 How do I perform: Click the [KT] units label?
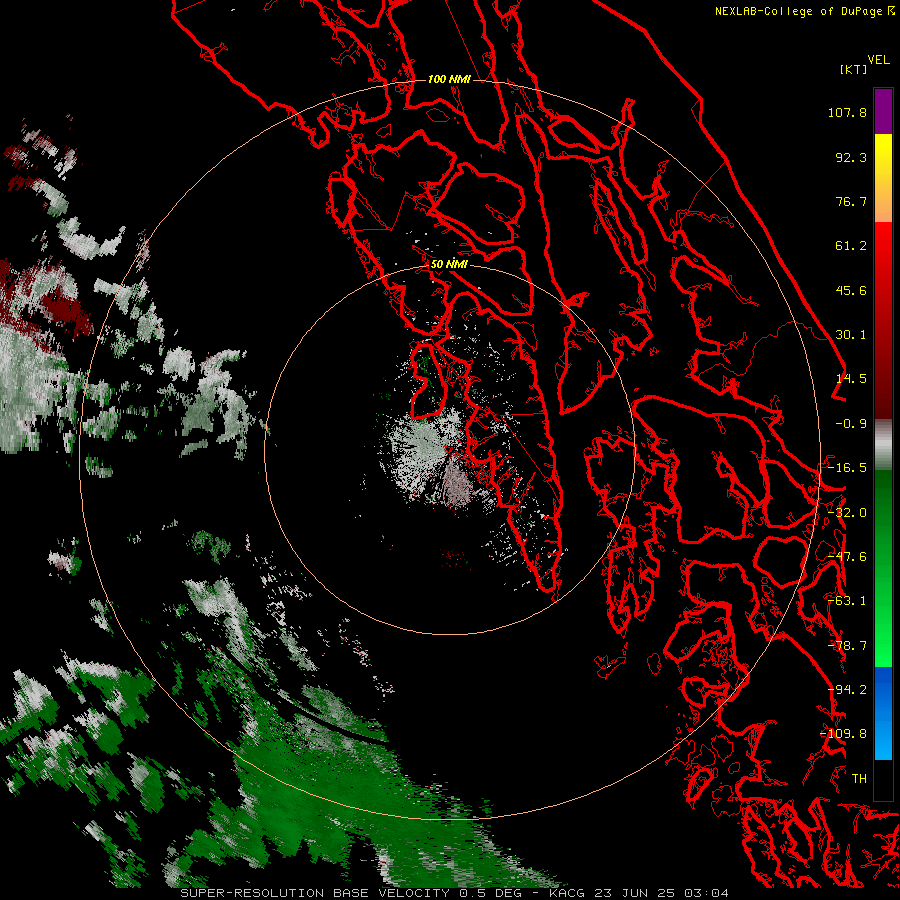point(853,69)
